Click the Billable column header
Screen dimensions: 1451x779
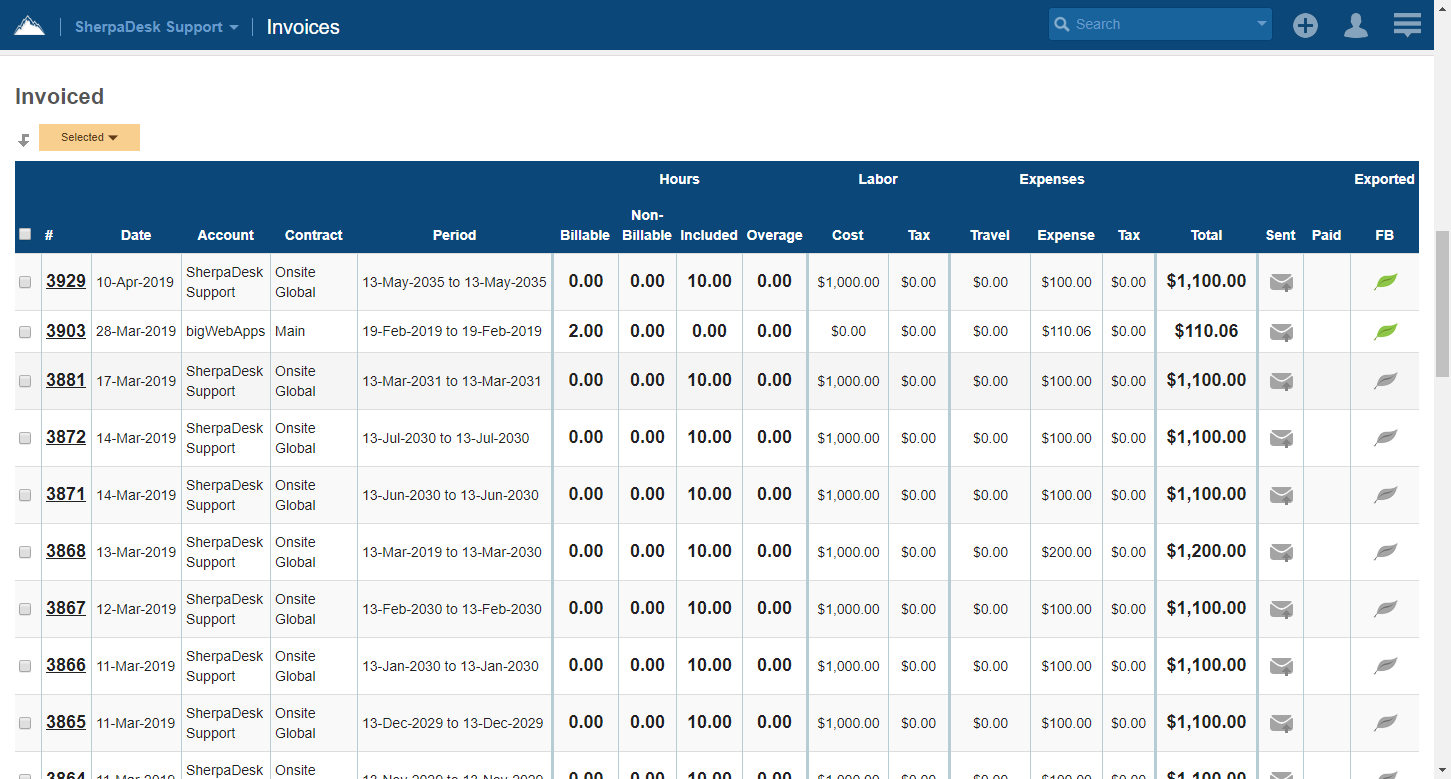(x=585, y=235)
